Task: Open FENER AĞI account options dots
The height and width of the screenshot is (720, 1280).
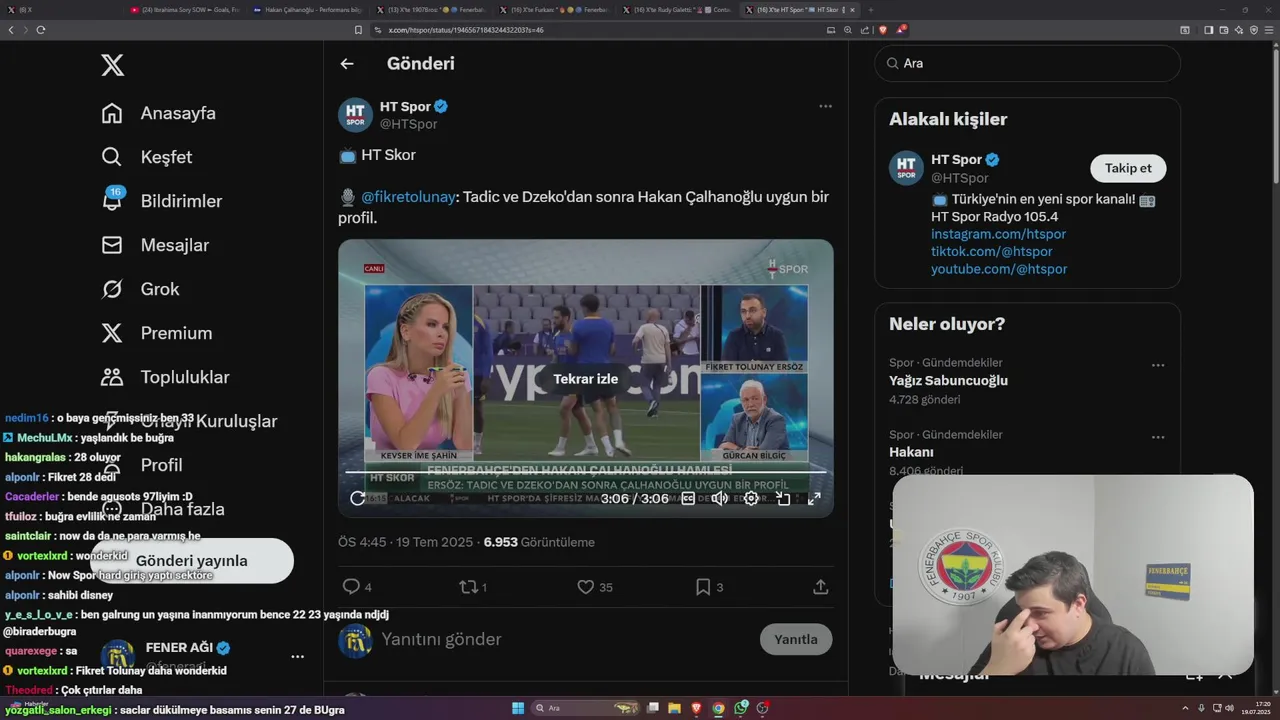Action: [x=297, y=657]
